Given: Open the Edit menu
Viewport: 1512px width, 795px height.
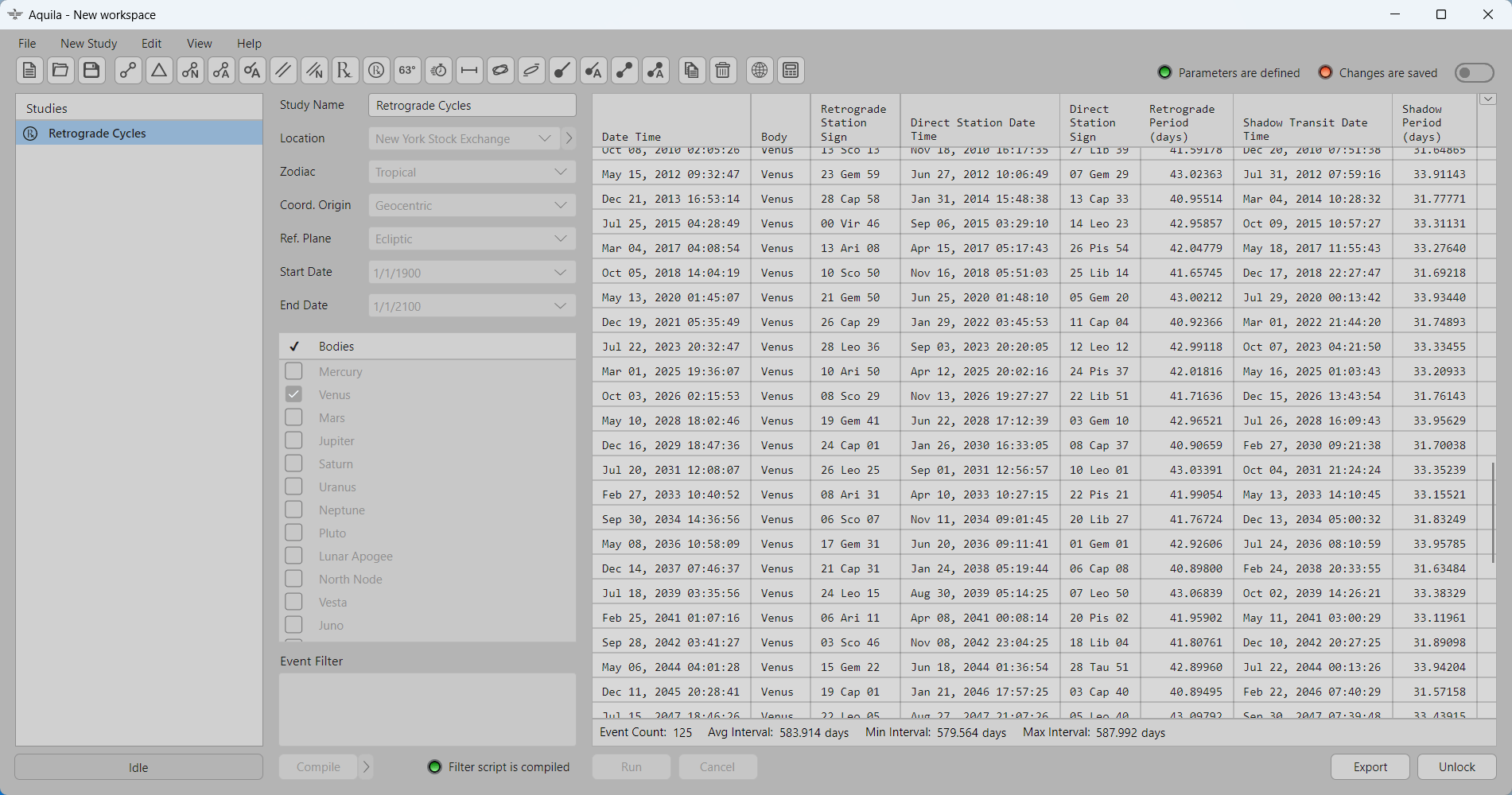Looking at the screenshot, I should [x=151, y=44].
